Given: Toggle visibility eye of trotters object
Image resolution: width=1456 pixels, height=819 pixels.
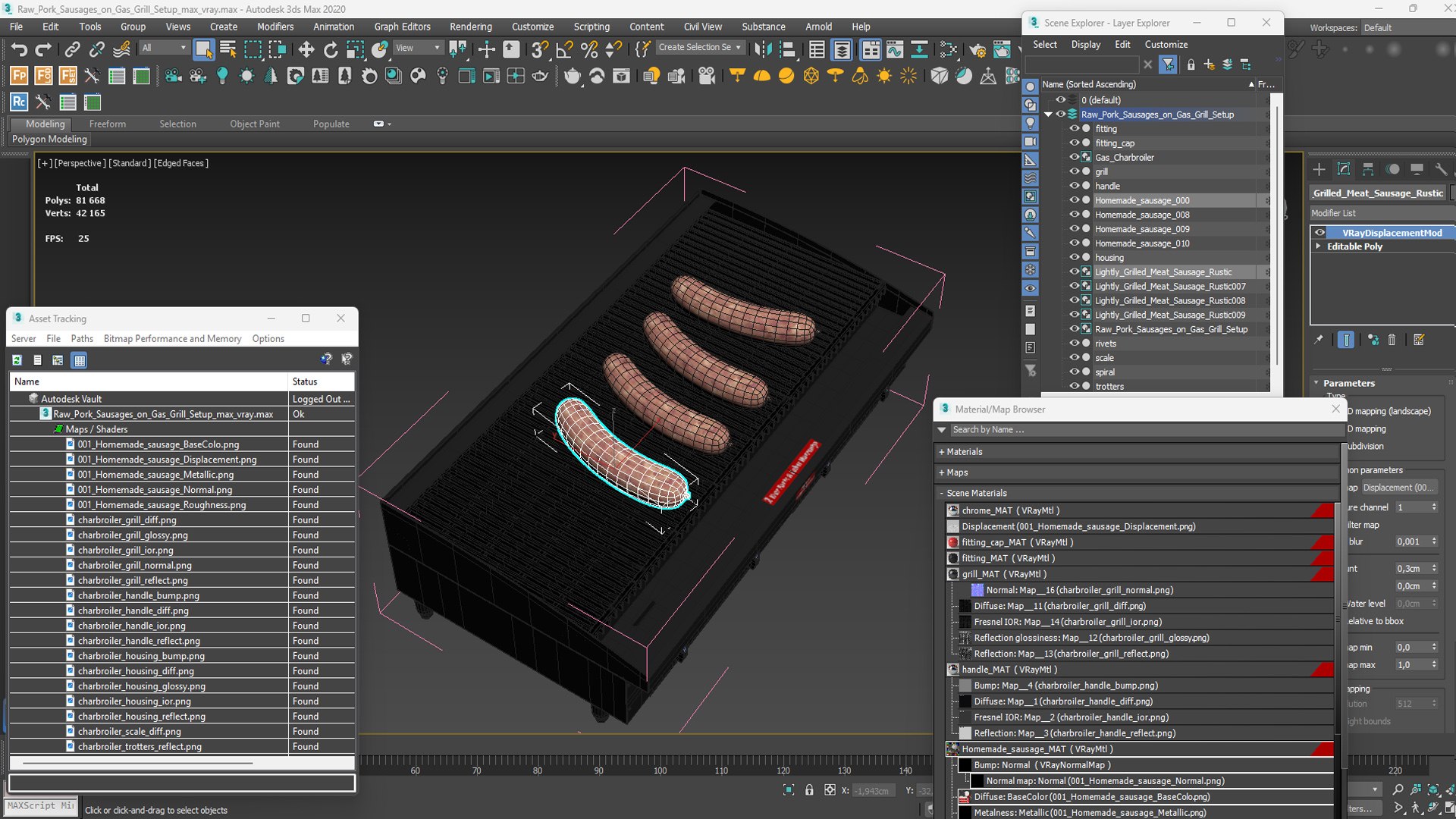Looking at the screenshot, I should [1074, 386].
